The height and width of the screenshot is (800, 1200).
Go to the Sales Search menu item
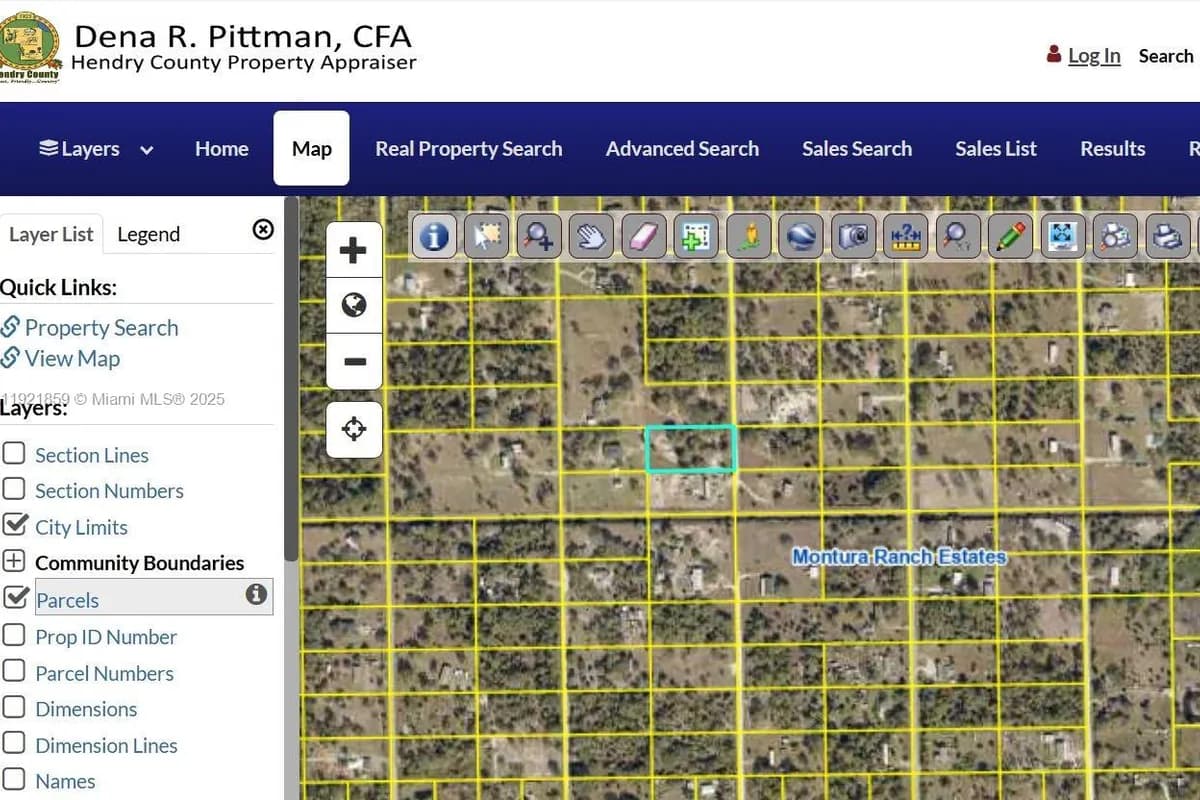pos(857,148)
